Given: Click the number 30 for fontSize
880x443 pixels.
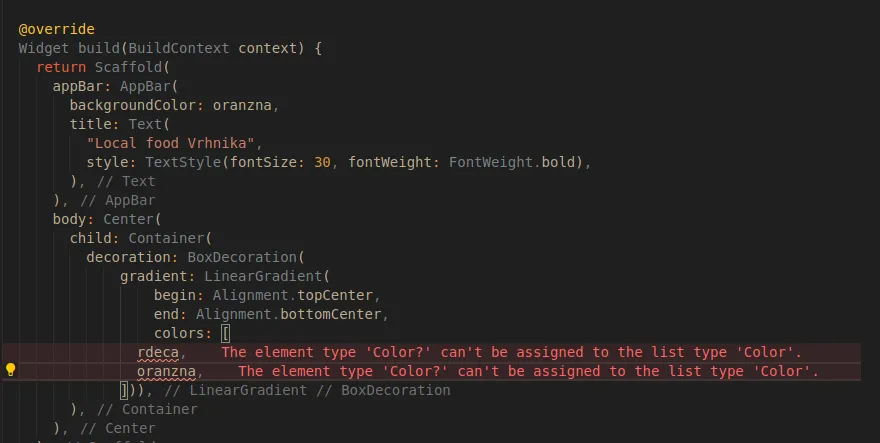Looking at the screenshot, I should [x=322, y=162].
